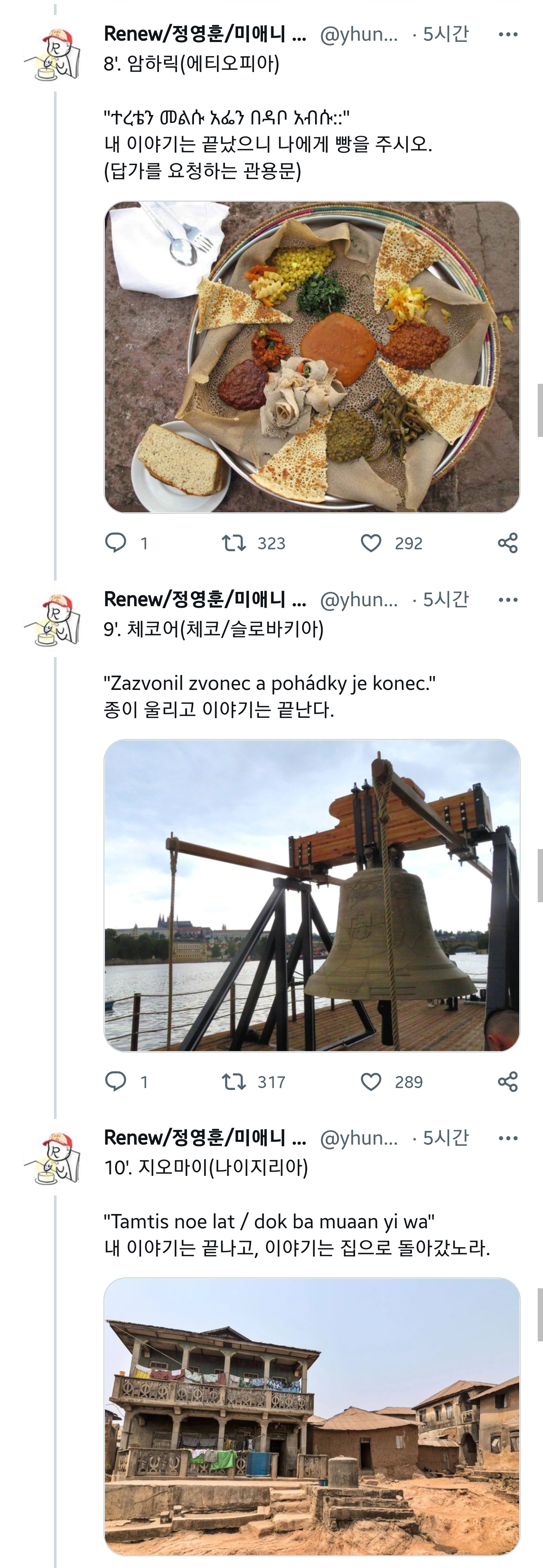Image resolution: width=543 pixels, height=1568 pixels.
Task: Open timestamp on the Czech tweet
Action: coord(446,599)
